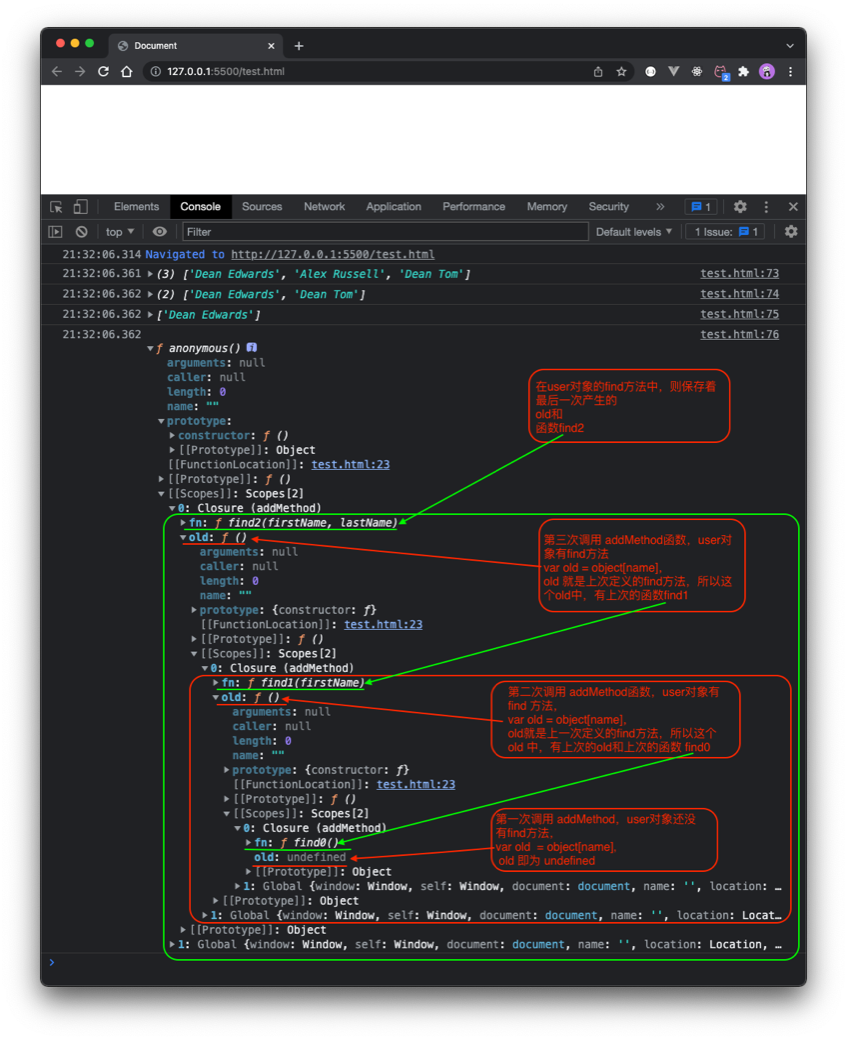The height and width of the screenshot is (1040, 847).
Task: Expand fn: find1(firstName) entry
Action: tap(216, 682)
